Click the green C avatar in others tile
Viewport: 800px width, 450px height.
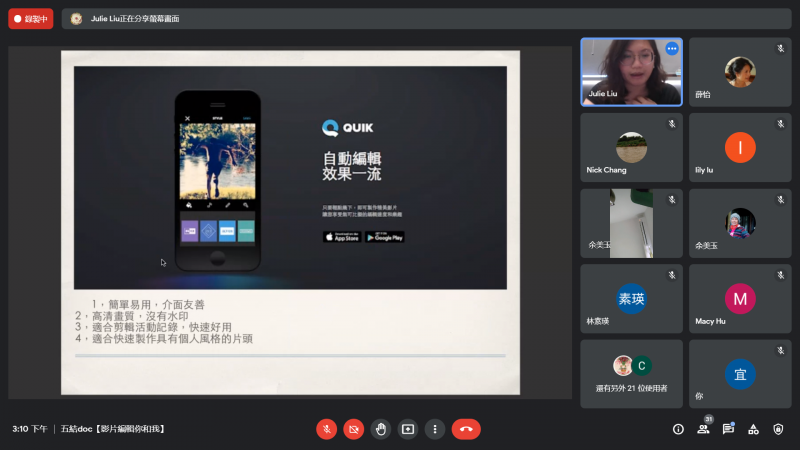(x=642, y=365)
